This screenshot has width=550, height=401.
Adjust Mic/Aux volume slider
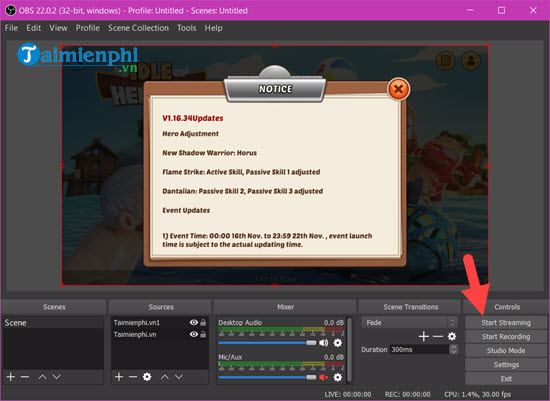click(x=267, y=377)
